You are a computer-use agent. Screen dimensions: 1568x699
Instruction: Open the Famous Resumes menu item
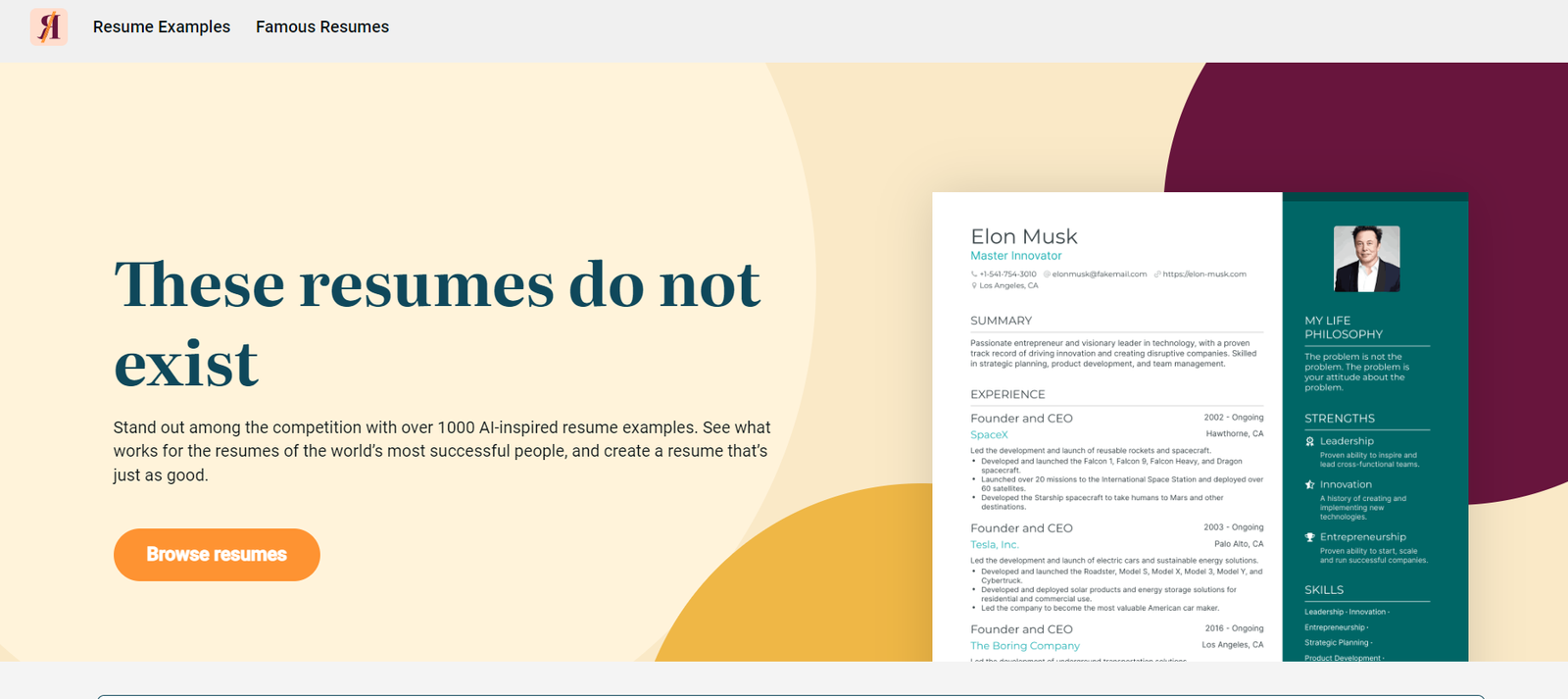[x=322, y=27]
